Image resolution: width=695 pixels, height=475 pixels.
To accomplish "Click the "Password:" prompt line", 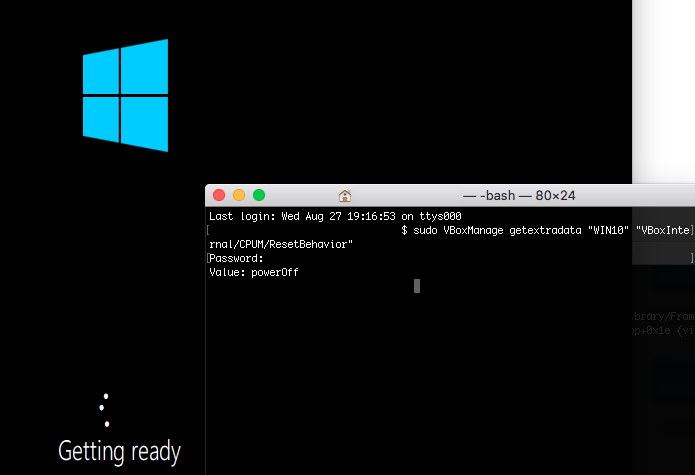I will 236,258.
